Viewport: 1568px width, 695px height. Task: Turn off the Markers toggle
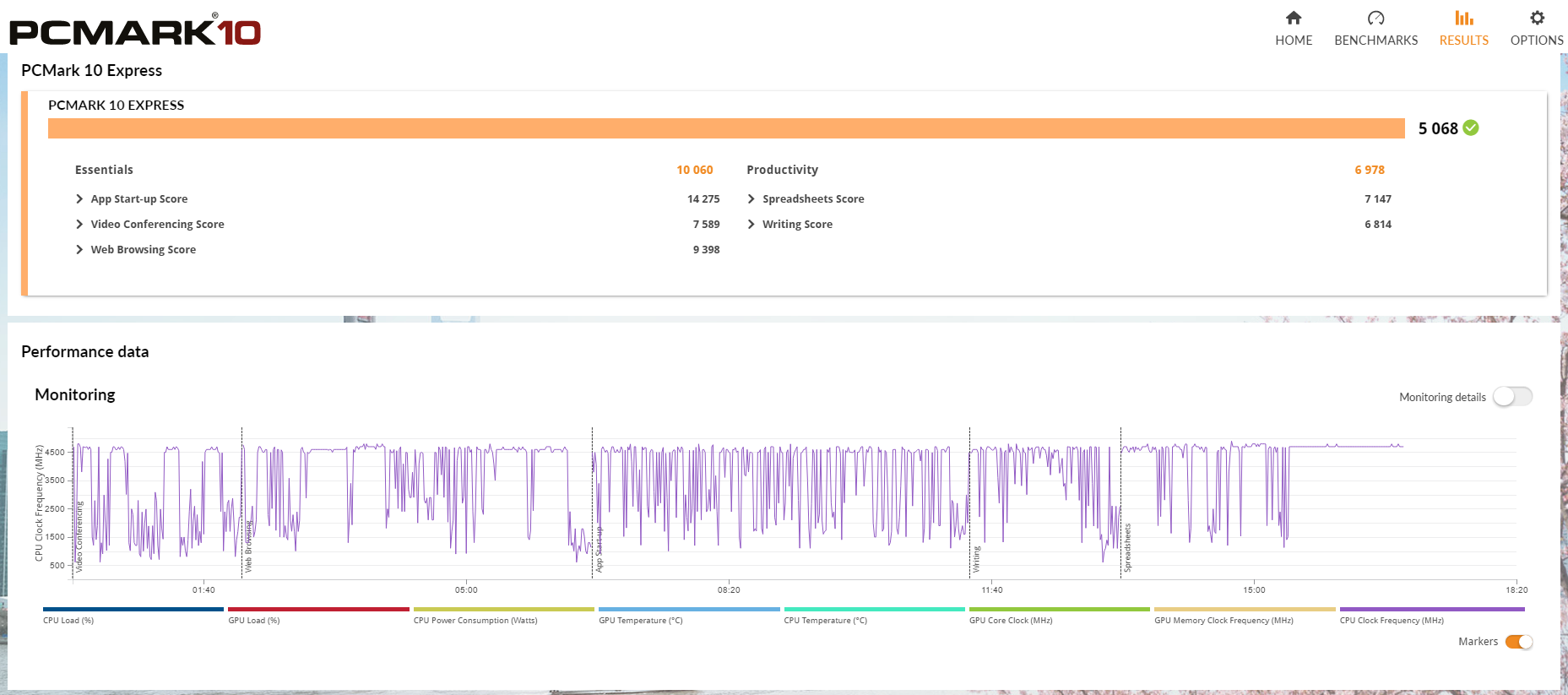click(1518, 642)
